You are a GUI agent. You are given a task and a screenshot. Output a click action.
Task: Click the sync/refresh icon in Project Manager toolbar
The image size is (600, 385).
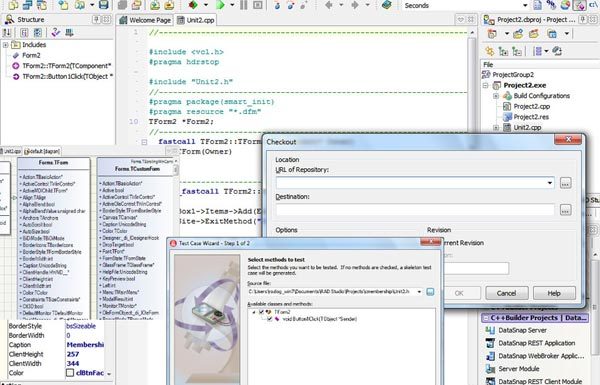[x=557, y=51]
